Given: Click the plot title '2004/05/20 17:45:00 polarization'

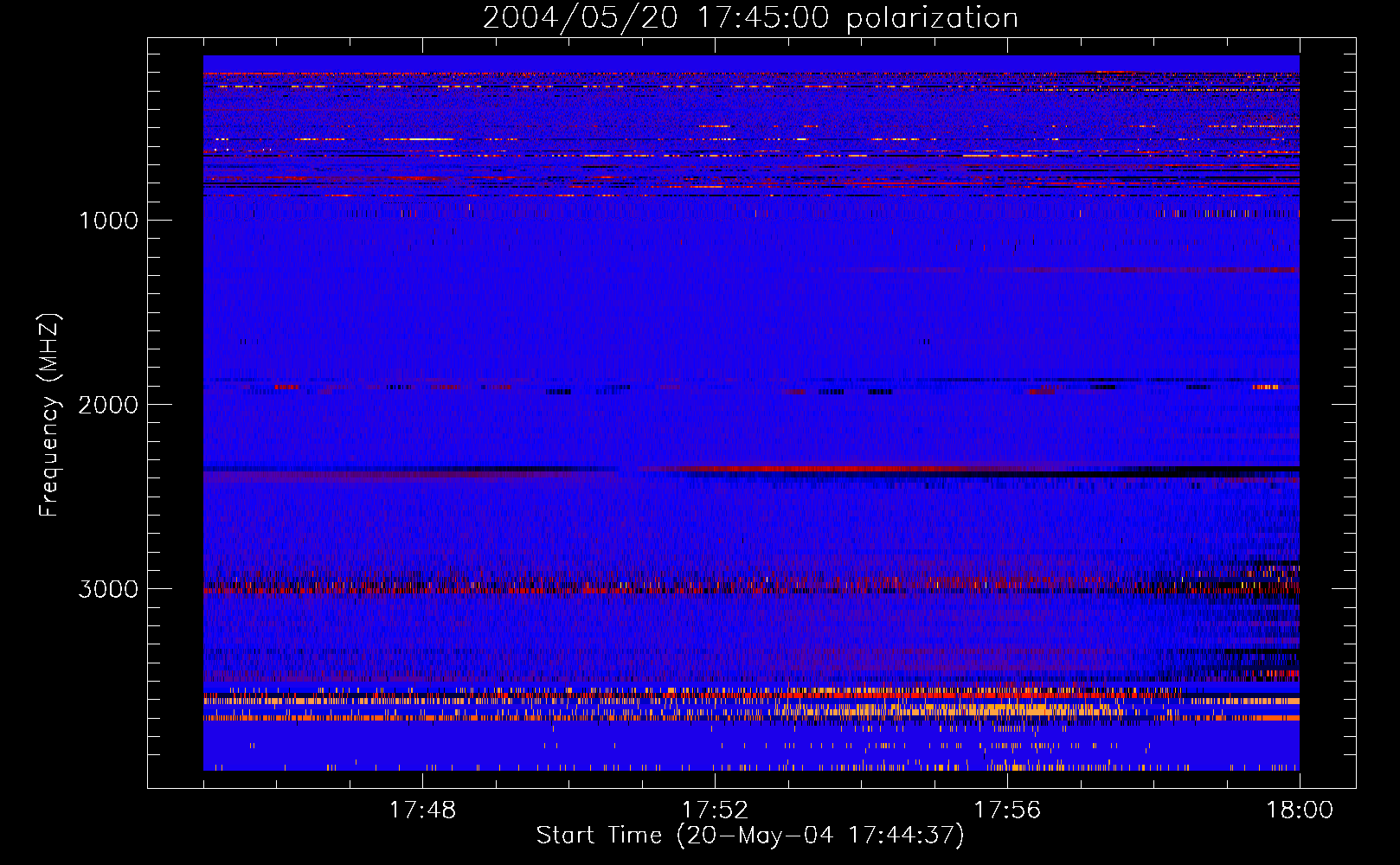Looking at the screenshot, I should click(x=750, y=18).
